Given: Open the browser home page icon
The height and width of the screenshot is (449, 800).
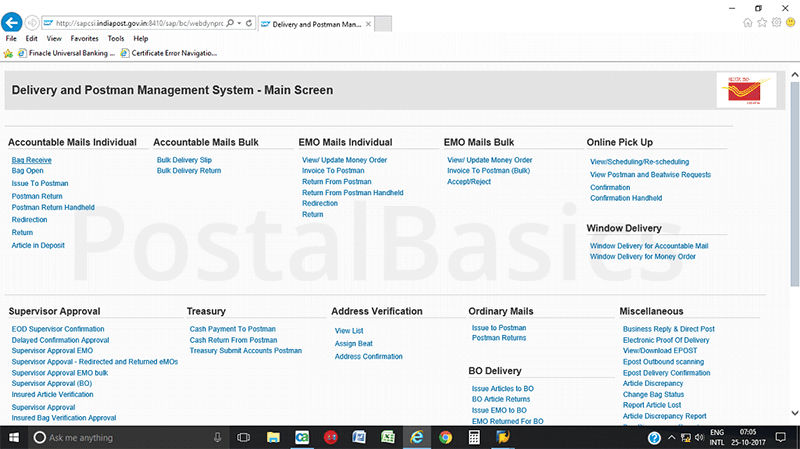Looking at the screenshot, I should tap(742, 21).
